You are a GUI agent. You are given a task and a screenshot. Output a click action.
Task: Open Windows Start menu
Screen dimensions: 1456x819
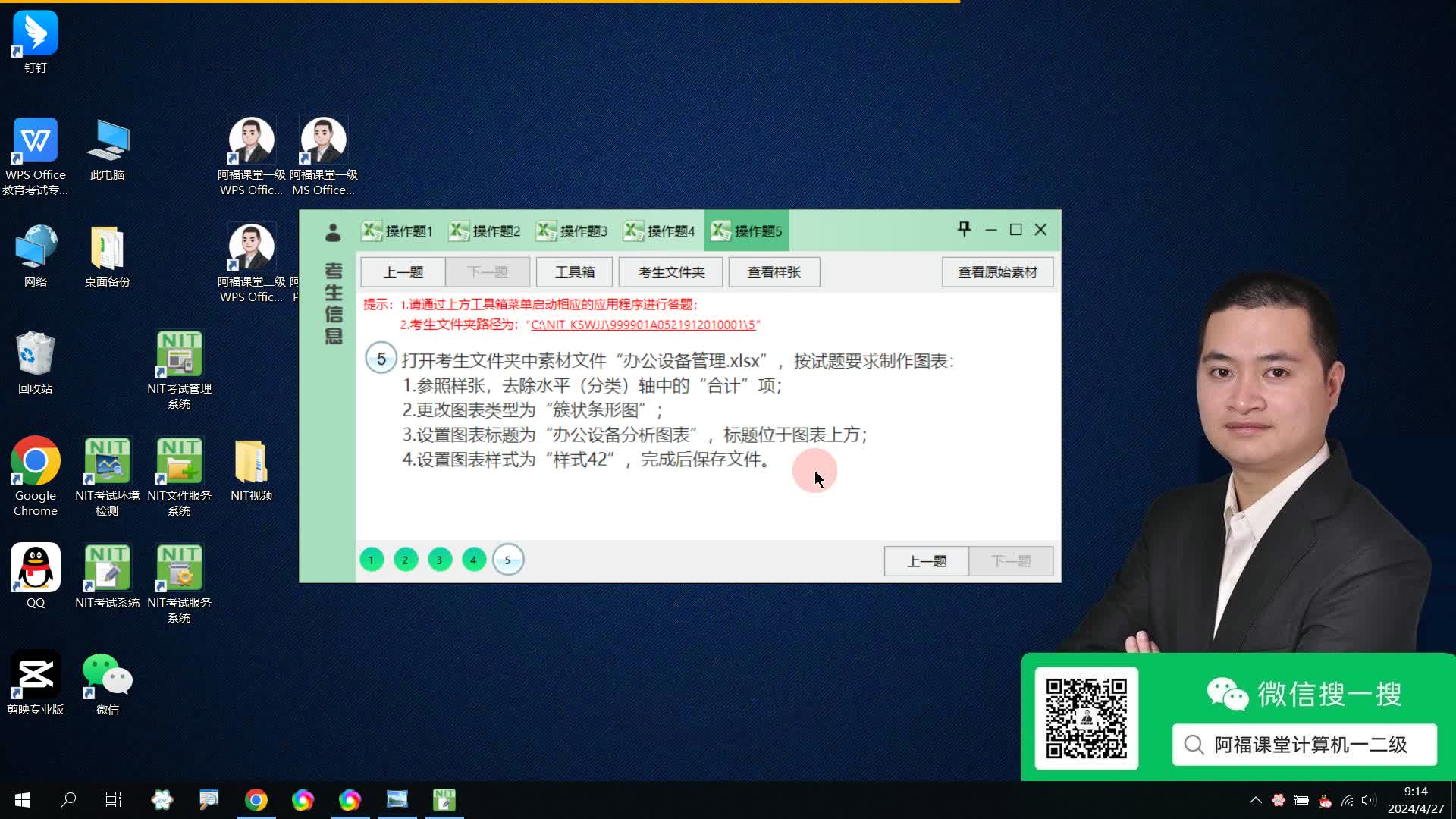click(x=23, y=800)
